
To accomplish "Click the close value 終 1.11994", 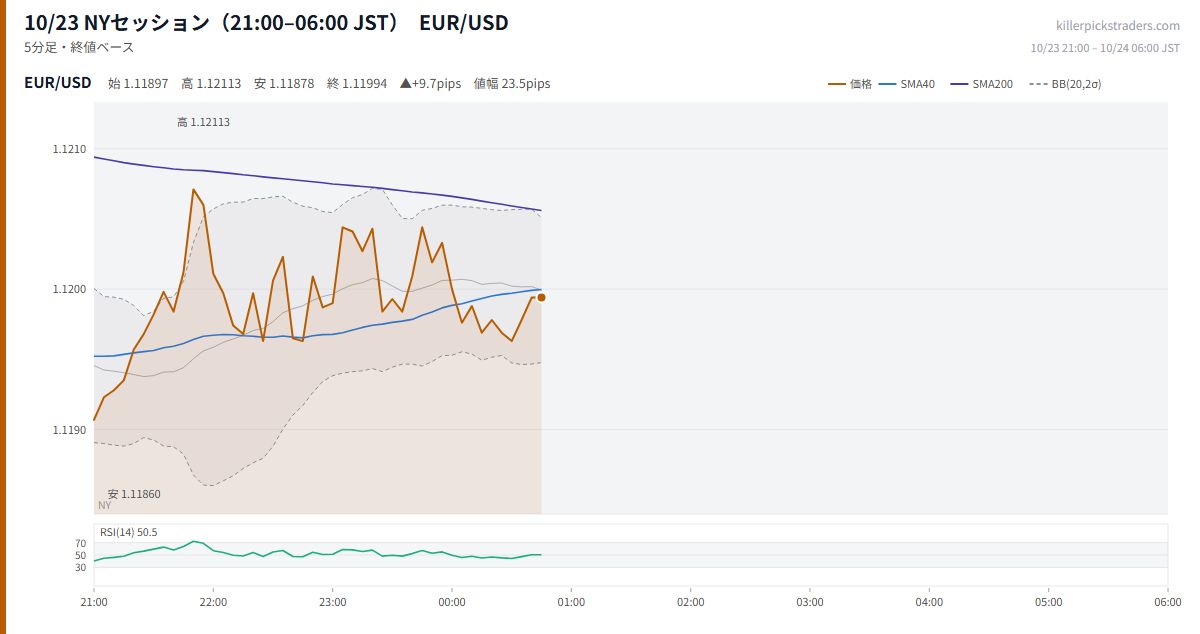I will [x=357, y=84].
